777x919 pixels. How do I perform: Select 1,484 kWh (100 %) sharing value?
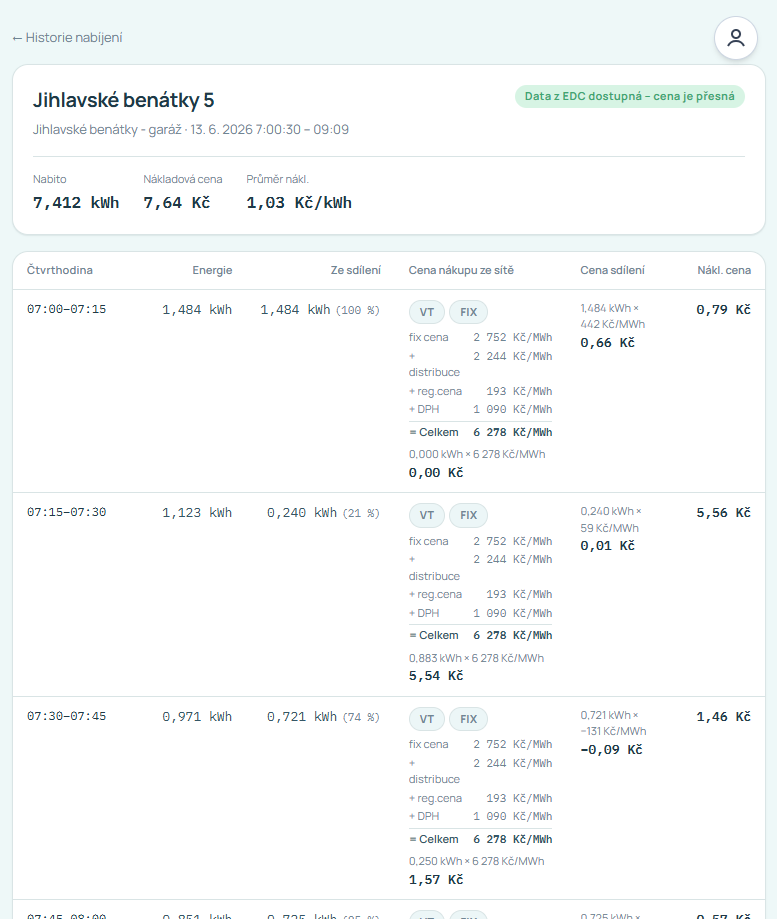click(320, 309)
